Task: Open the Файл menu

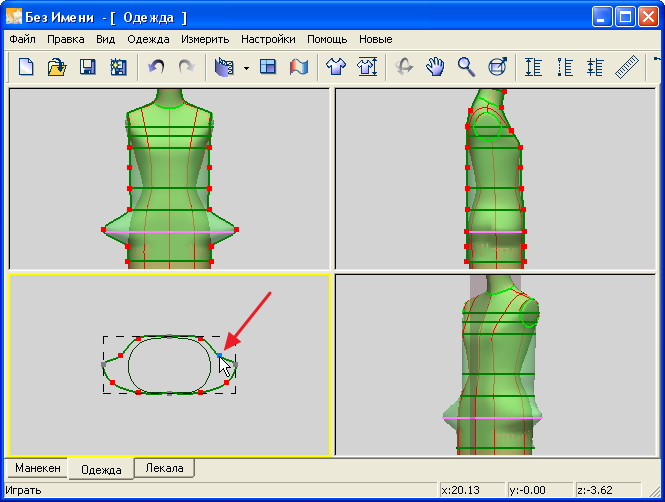Action: click(22, 39)
